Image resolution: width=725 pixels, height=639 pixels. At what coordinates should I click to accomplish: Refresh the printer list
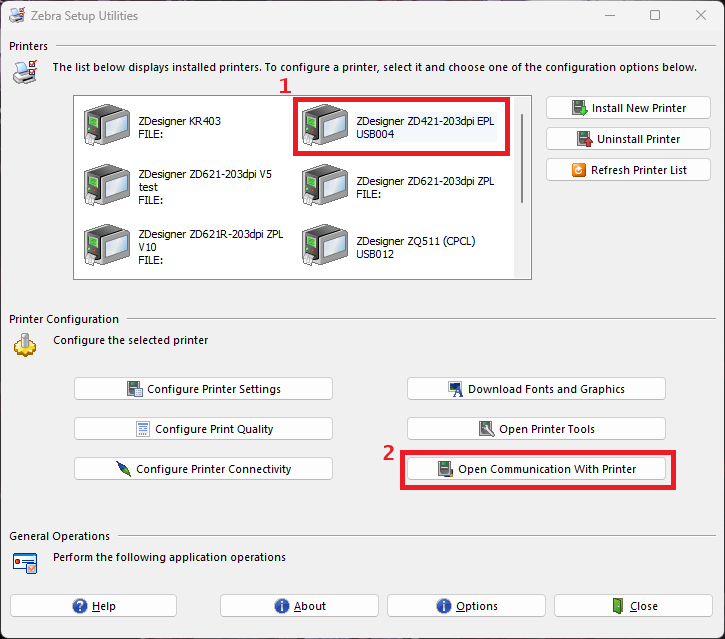pos(629,170)
